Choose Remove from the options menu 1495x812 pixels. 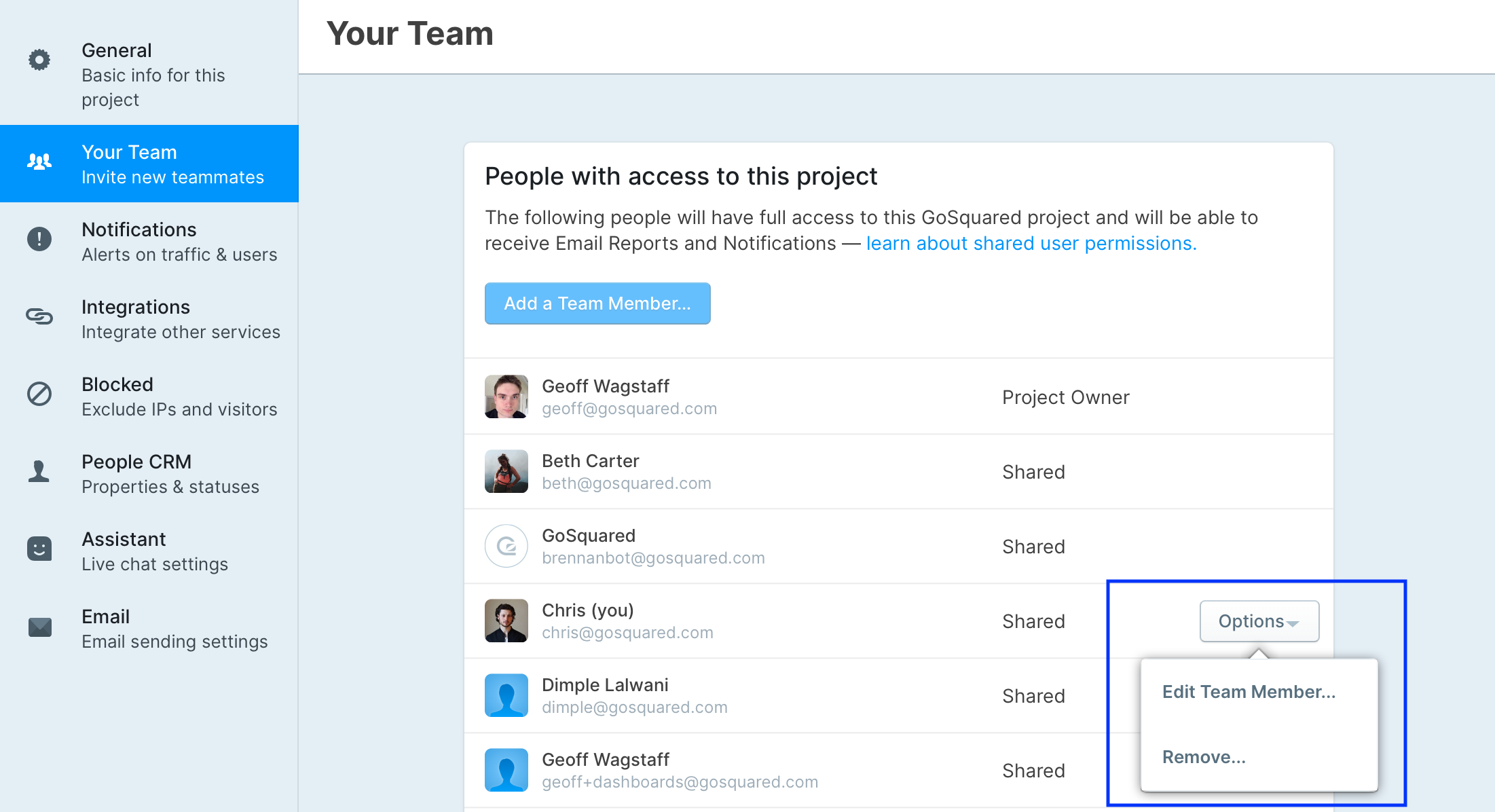(1204, 757)
